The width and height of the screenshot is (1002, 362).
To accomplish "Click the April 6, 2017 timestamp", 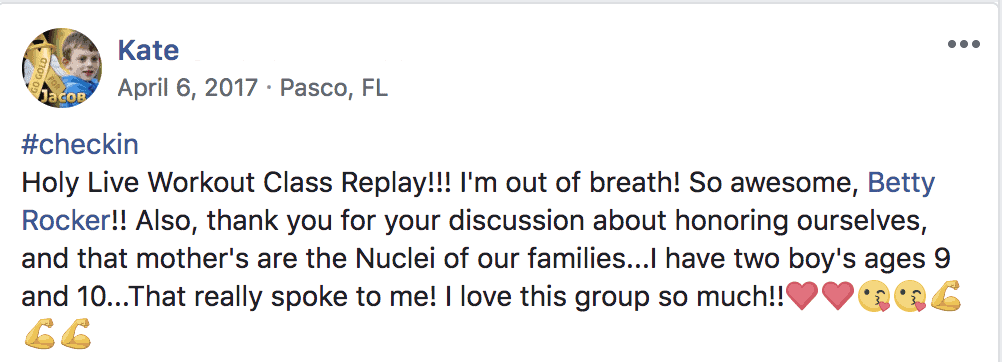I will 188,88.
